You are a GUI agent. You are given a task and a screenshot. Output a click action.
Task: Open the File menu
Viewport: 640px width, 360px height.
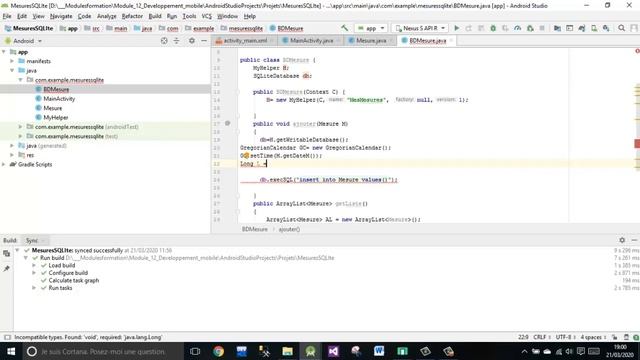[x=7, y=16]
